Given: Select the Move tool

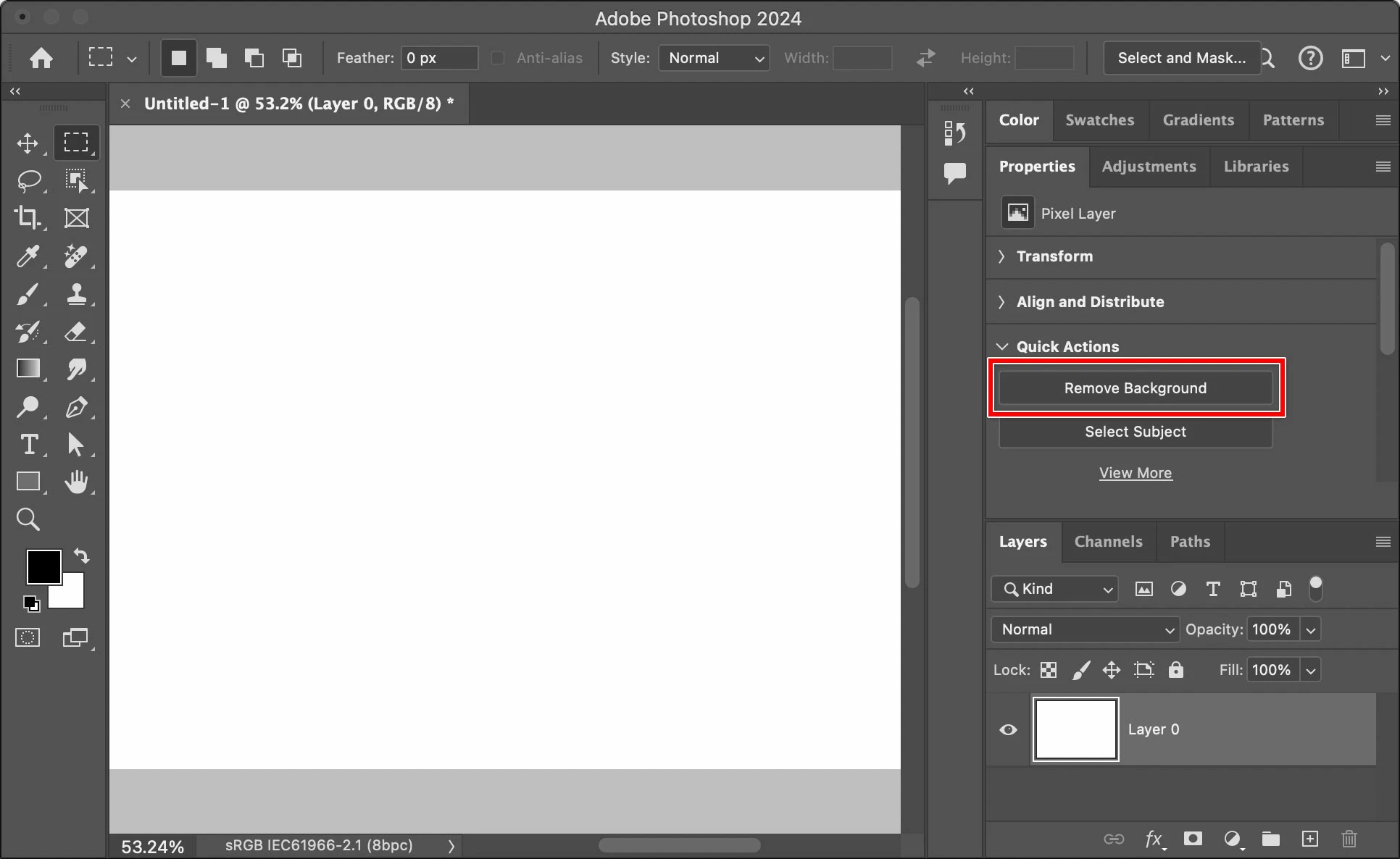Looking at the screenshot, I should click(28, 143).
